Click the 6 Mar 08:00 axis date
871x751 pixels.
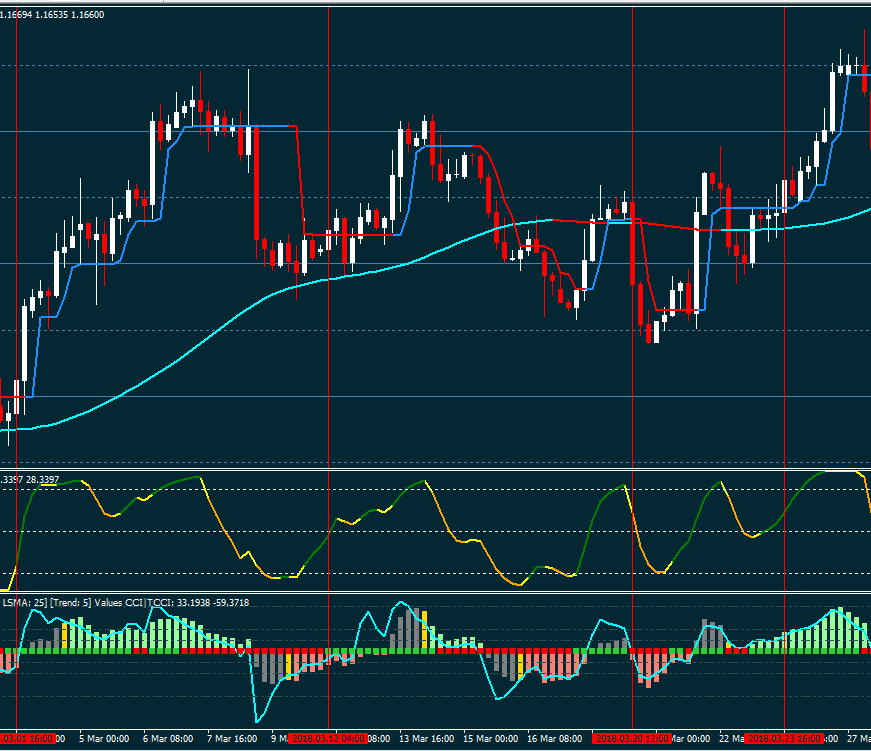[168, 739]
